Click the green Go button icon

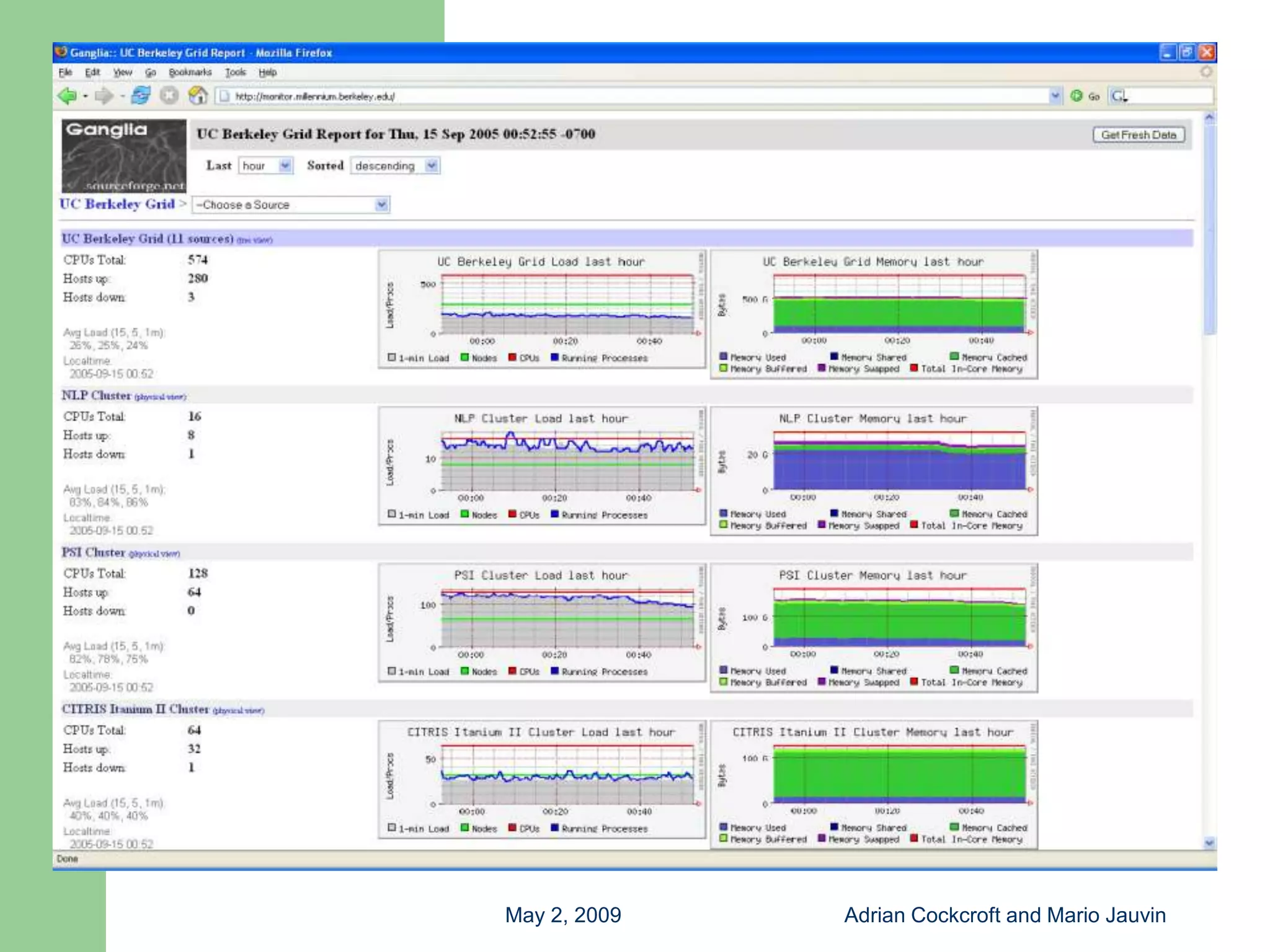[1077, 96]
